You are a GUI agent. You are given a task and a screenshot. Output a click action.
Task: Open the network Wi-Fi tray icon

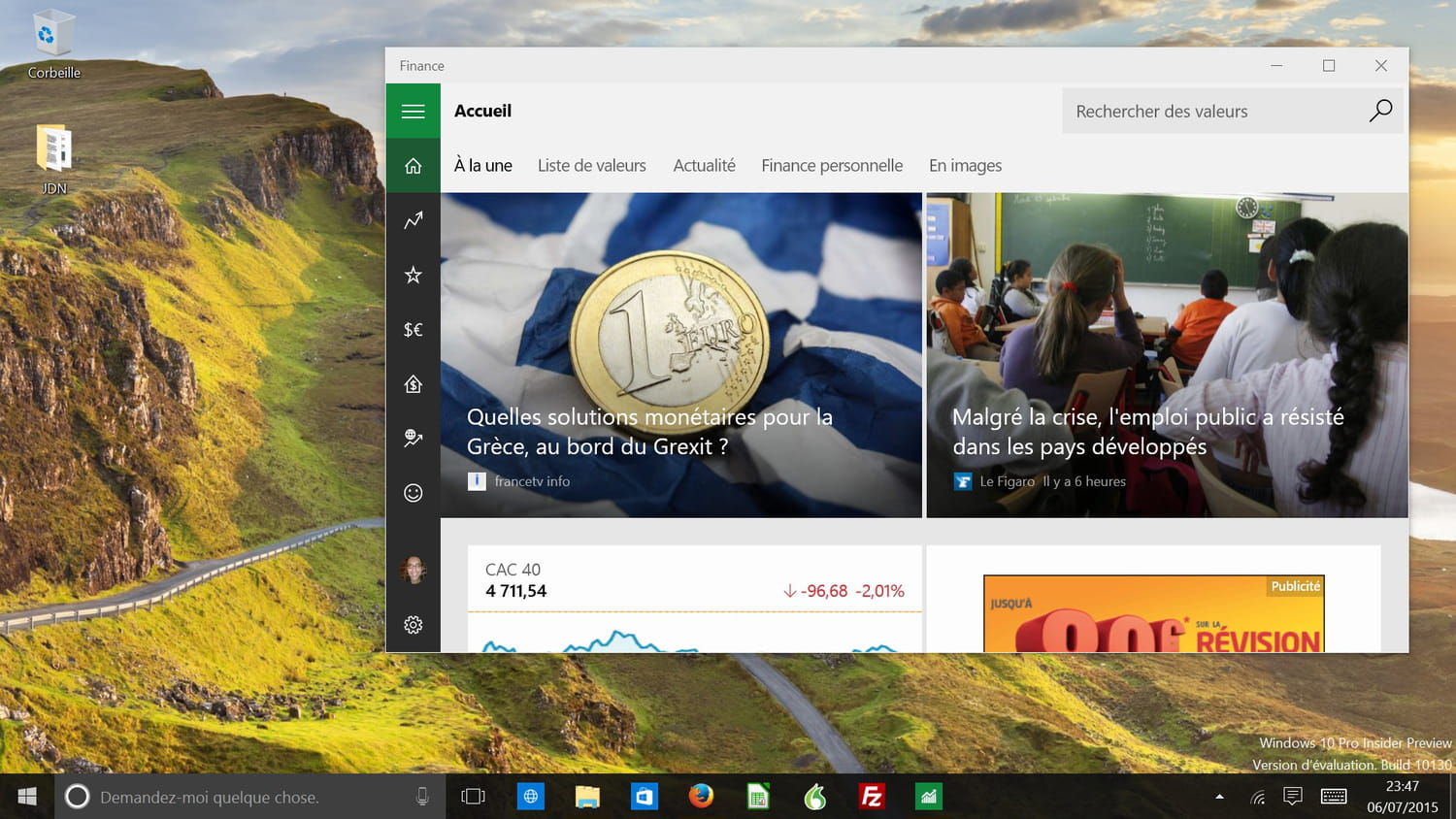[1257, 797]
